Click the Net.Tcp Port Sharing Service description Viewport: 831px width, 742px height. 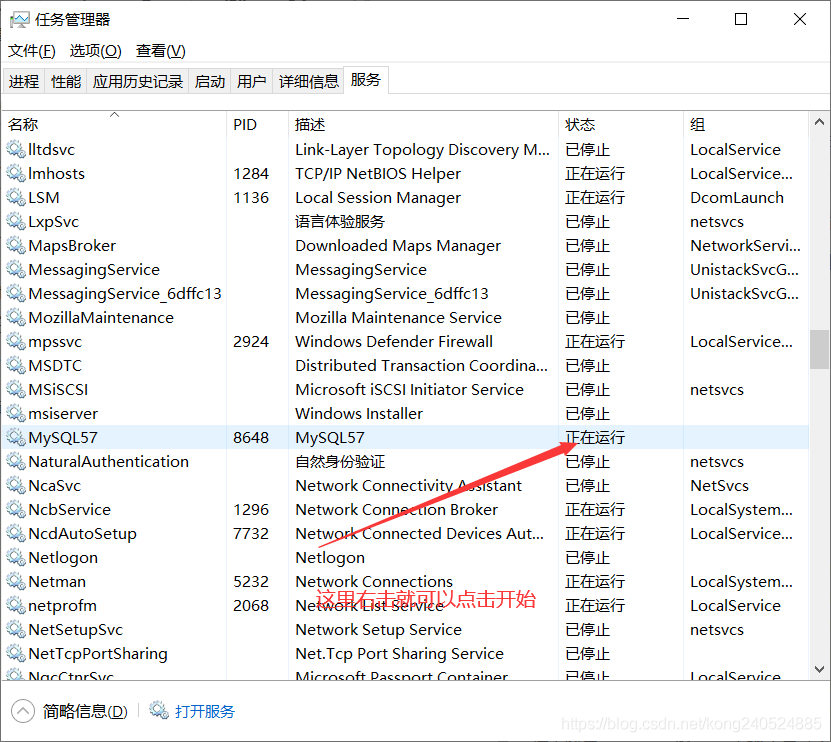coord(400,653)
